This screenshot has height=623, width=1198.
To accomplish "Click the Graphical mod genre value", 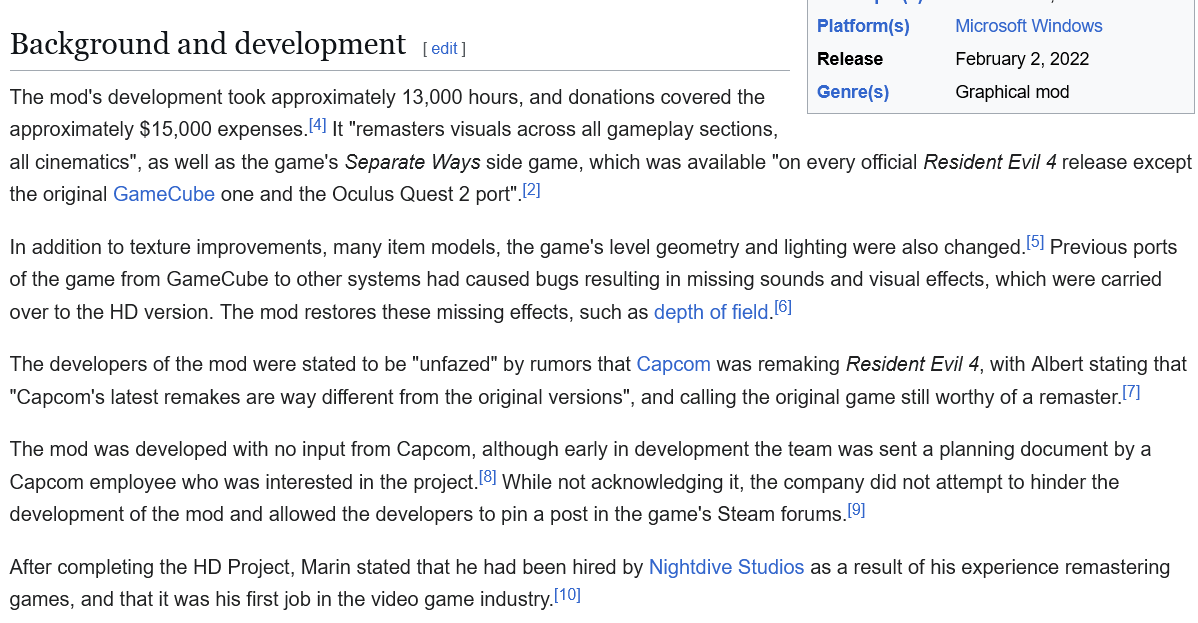I will click(1012, 92).
